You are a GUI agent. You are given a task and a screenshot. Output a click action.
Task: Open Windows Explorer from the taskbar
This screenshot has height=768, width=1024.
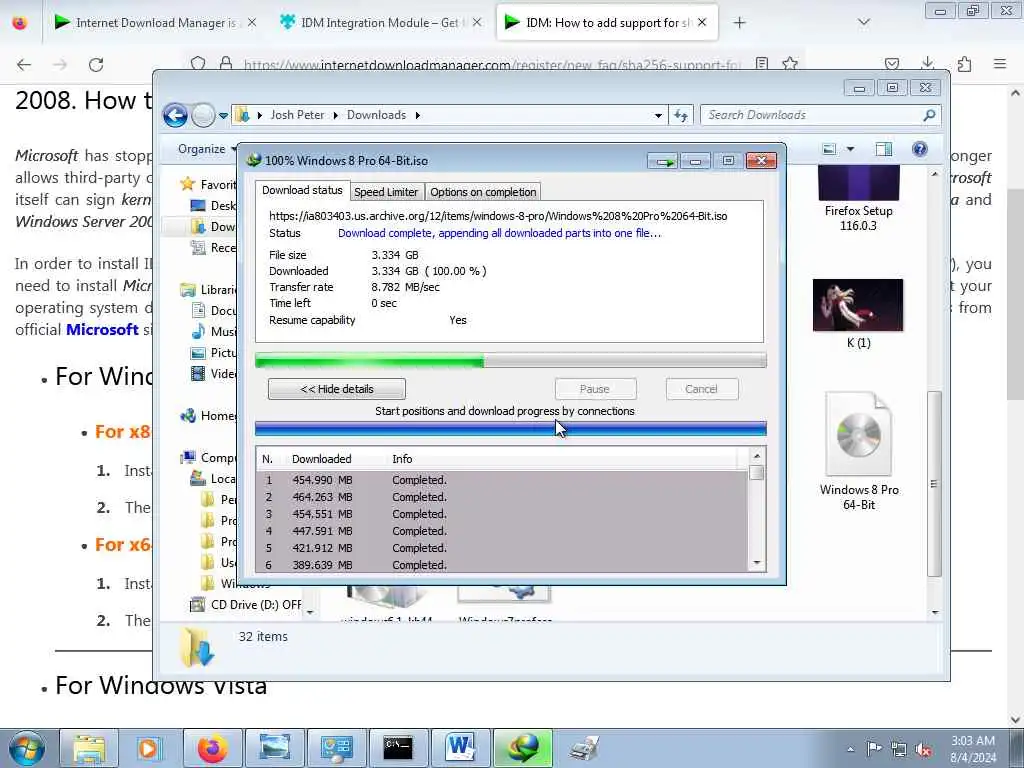[89, 748]
